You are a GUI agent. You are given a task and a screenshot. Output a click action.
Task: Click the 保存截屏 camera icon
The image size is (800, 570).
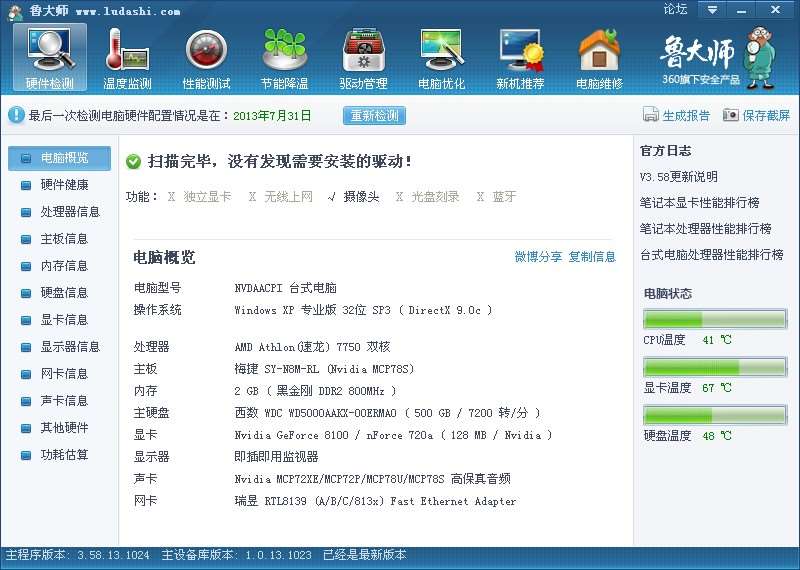(731, 115)
